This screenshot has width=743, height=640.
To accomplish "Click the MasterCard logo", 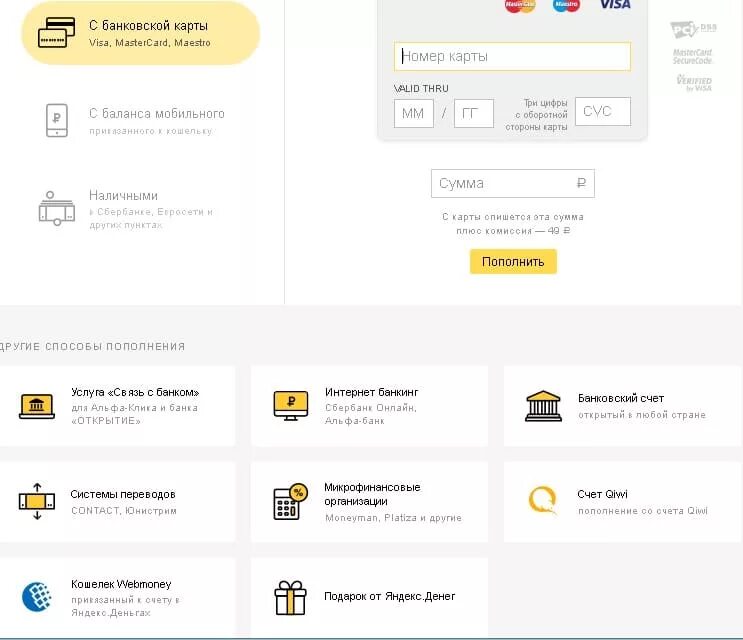I will click(x=520, y=6).
